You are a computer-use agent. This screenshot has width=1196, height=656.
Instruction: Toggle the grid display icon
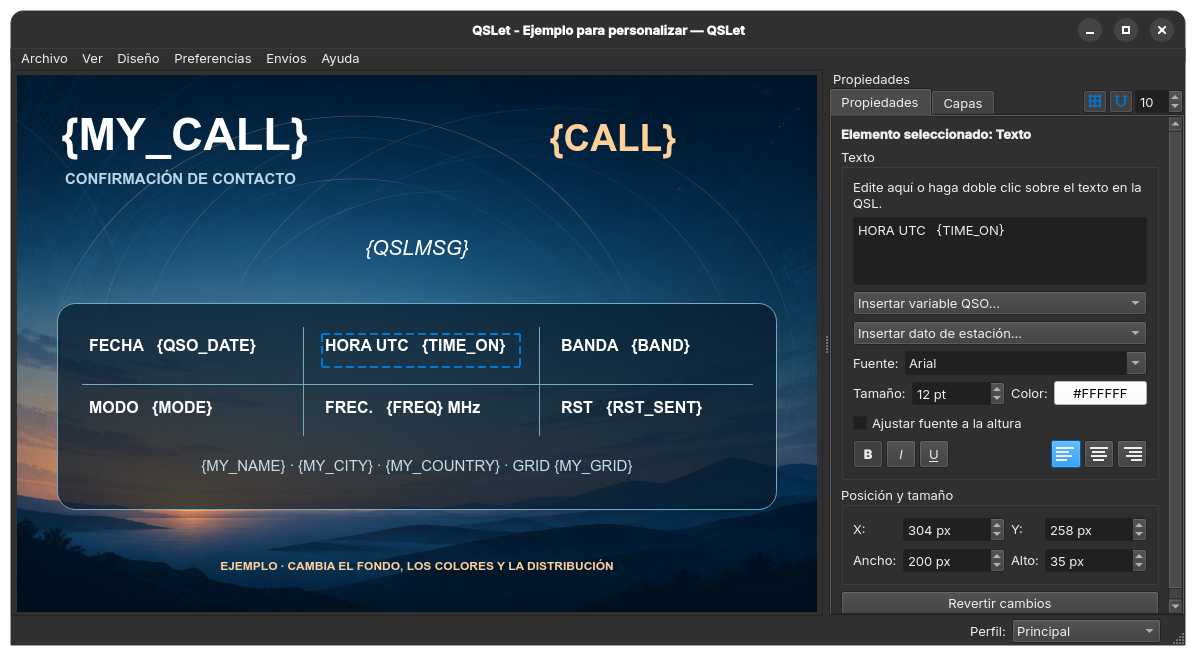(1095, 101)
